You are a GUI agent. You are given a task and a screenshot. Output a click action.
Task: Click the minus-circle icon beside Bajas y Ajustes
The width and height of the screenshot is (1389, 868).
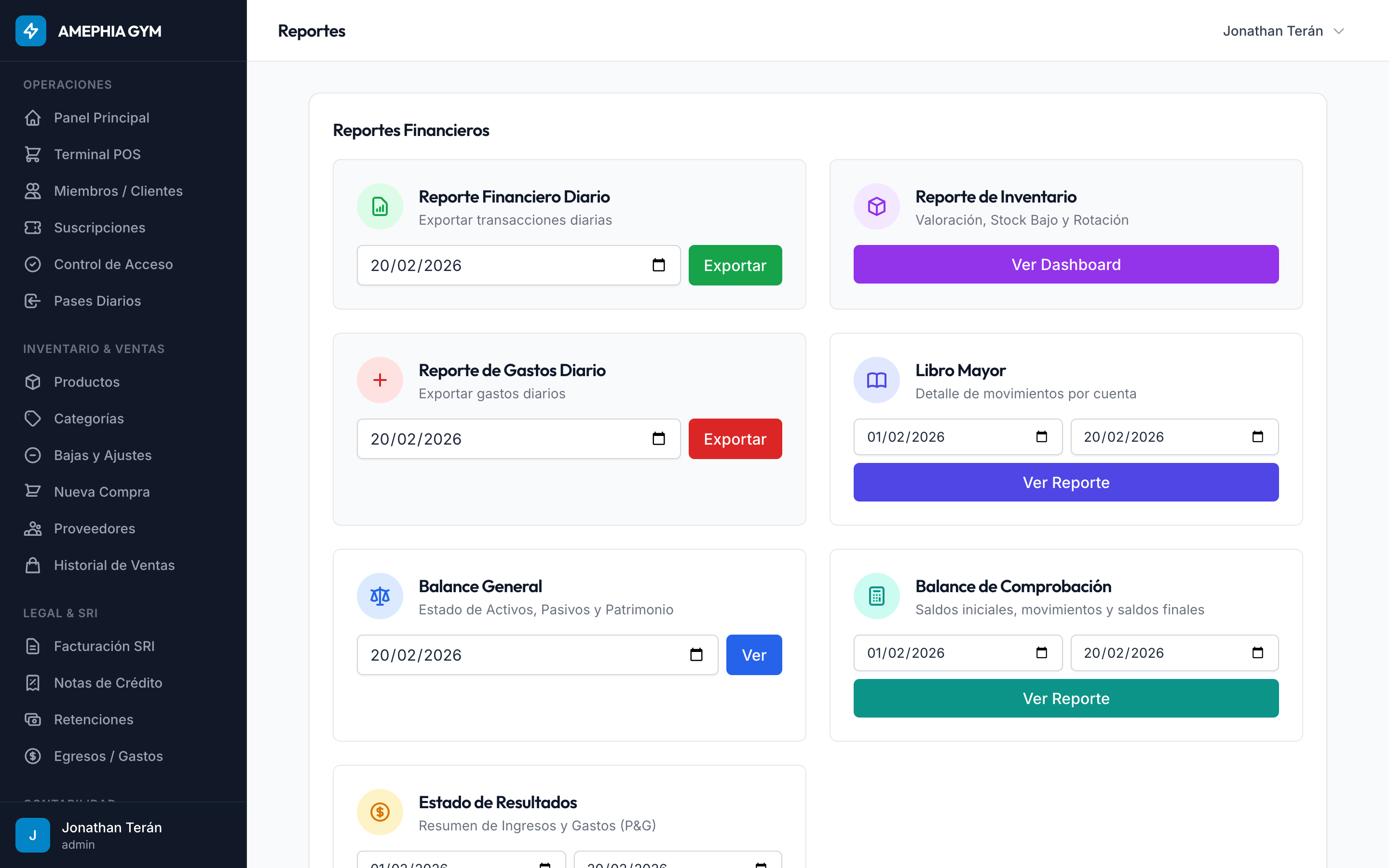[33, 456]
